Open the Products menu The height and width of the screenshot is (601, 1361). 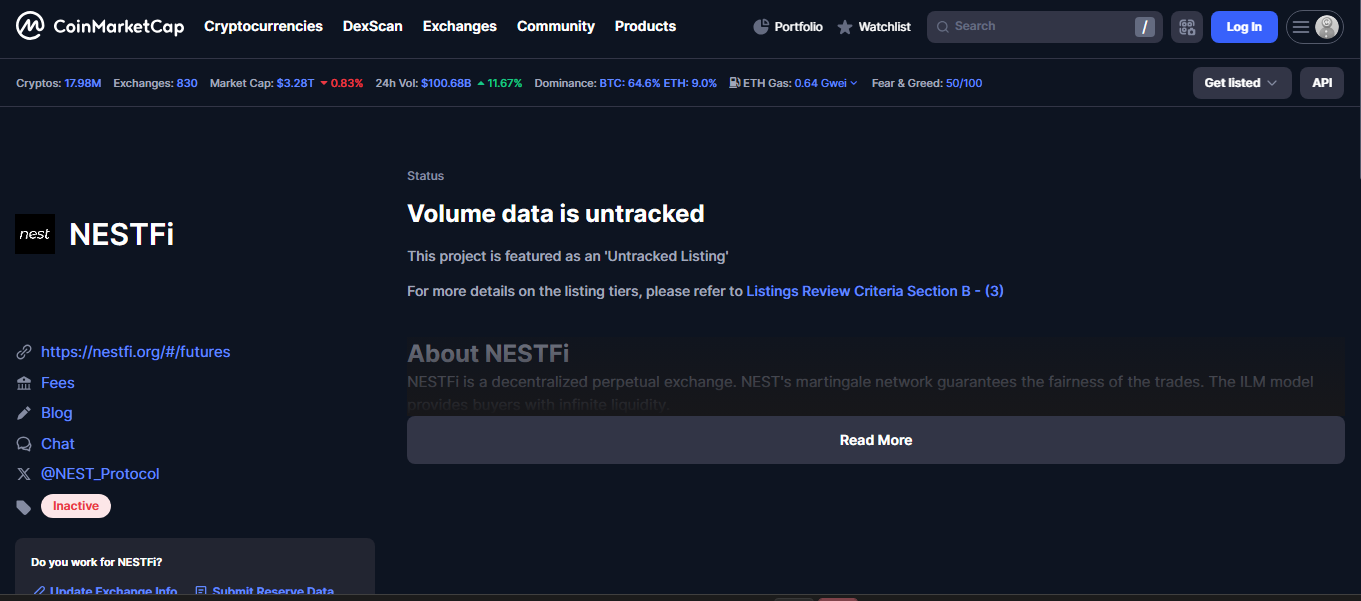pyautogui.click(x=645, y=26)
